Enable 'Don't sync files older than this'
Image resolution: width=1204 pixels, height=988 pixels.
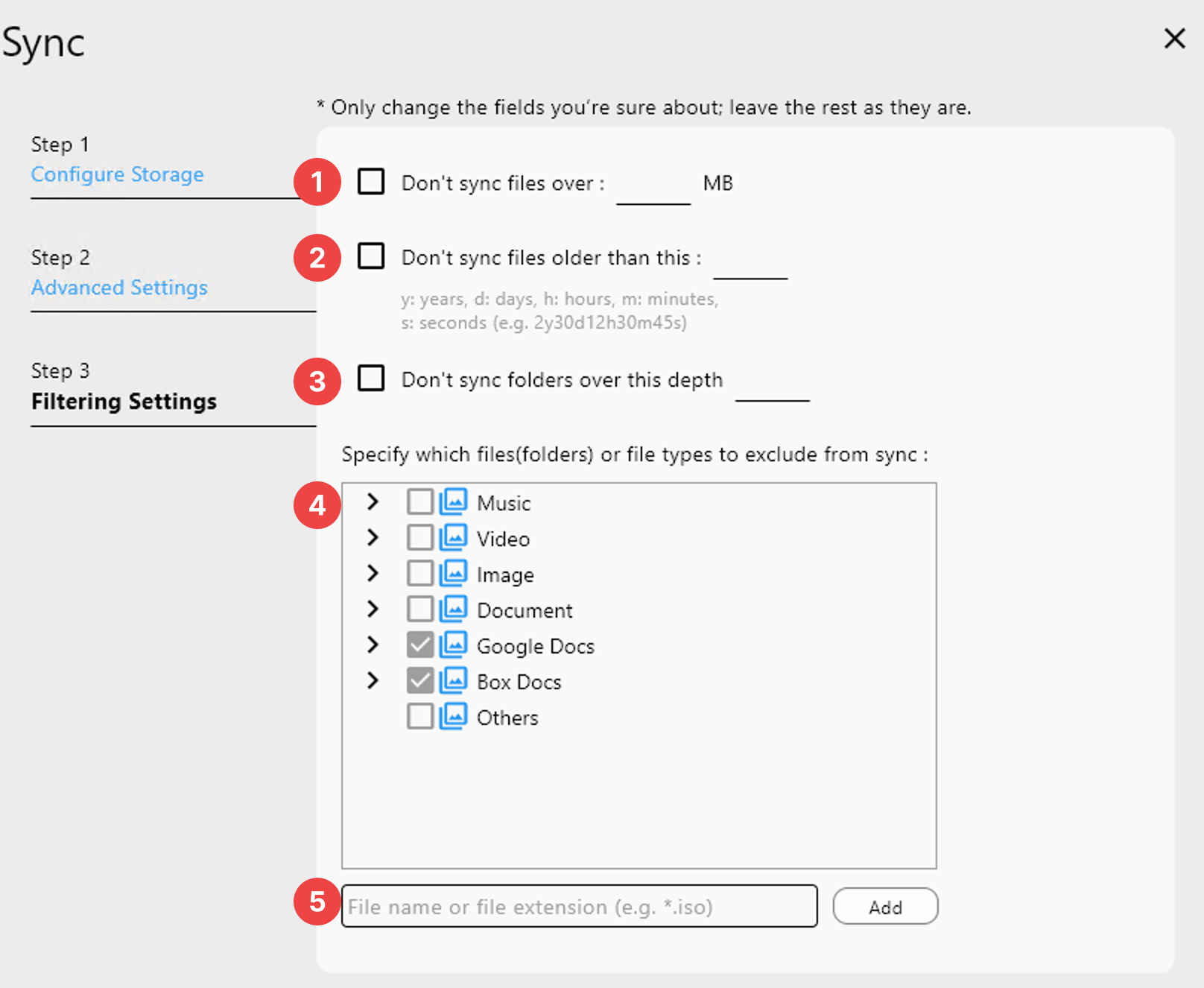point(370,257)
